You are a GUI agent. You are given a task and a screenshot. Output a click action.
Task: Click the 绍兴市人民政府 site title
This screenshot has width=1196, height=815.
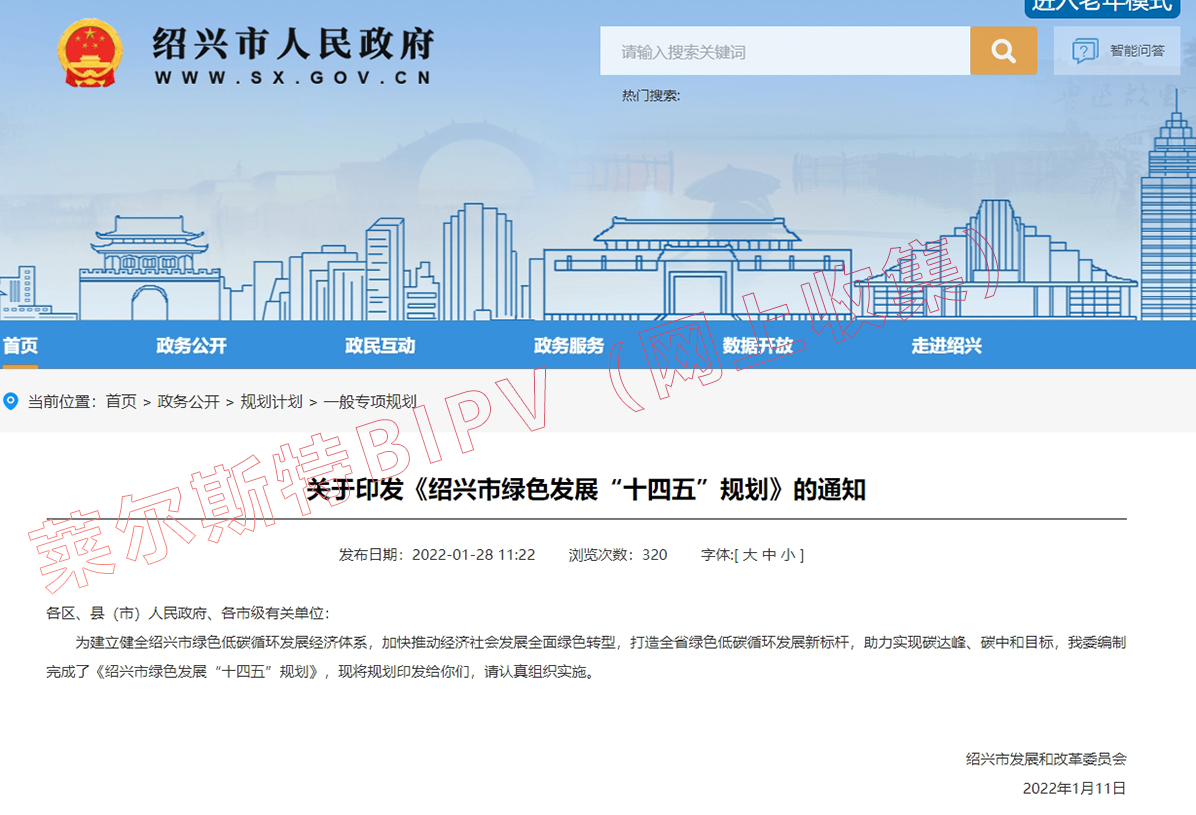point(294,43)
